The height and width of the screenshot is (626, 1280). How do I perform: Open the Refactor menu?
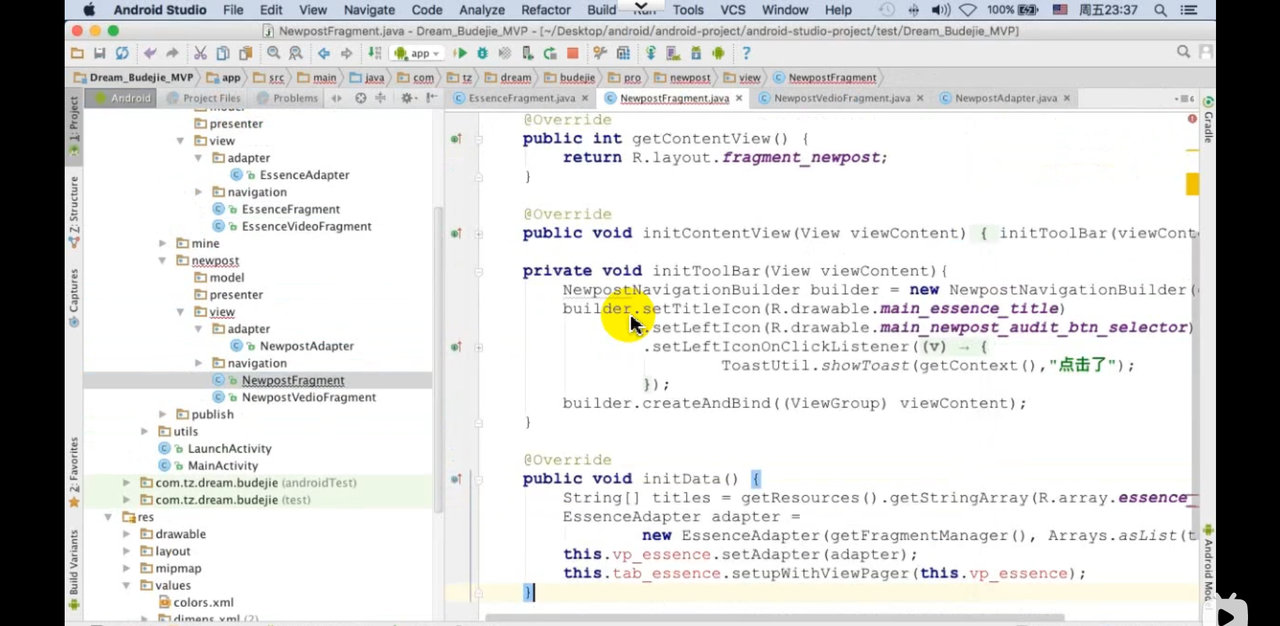pos(545,10)
